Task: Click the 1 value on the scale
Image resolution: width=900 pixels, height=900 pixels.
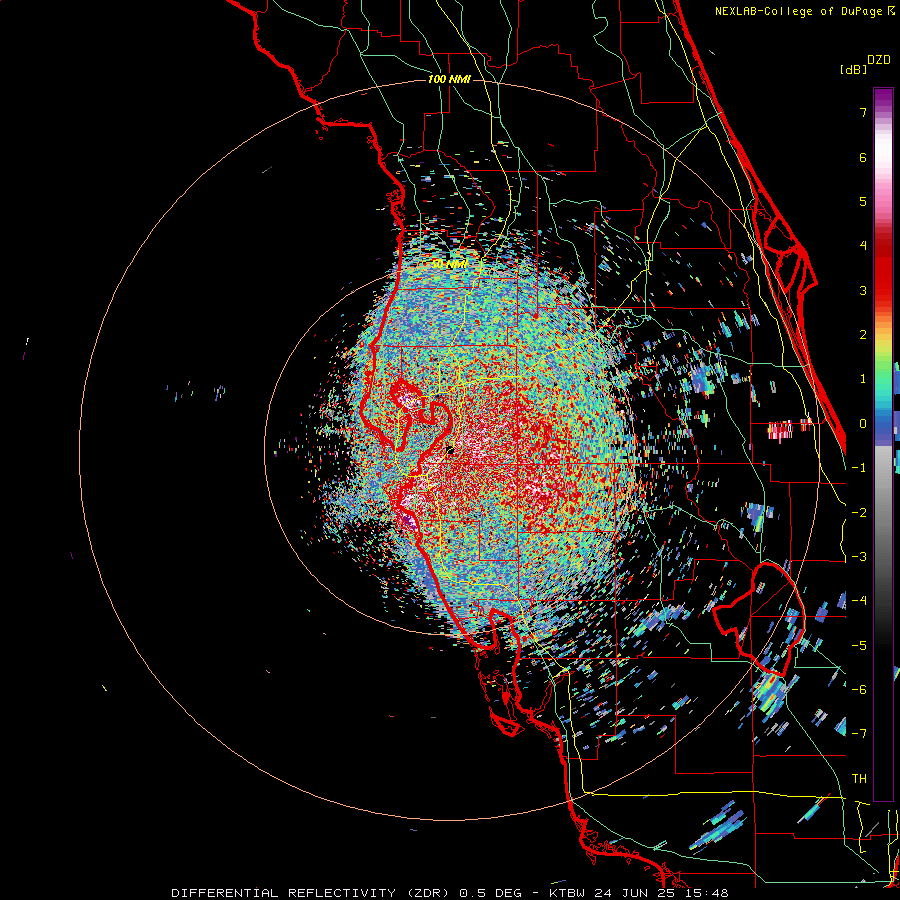Action: click(x=863, y=379)
